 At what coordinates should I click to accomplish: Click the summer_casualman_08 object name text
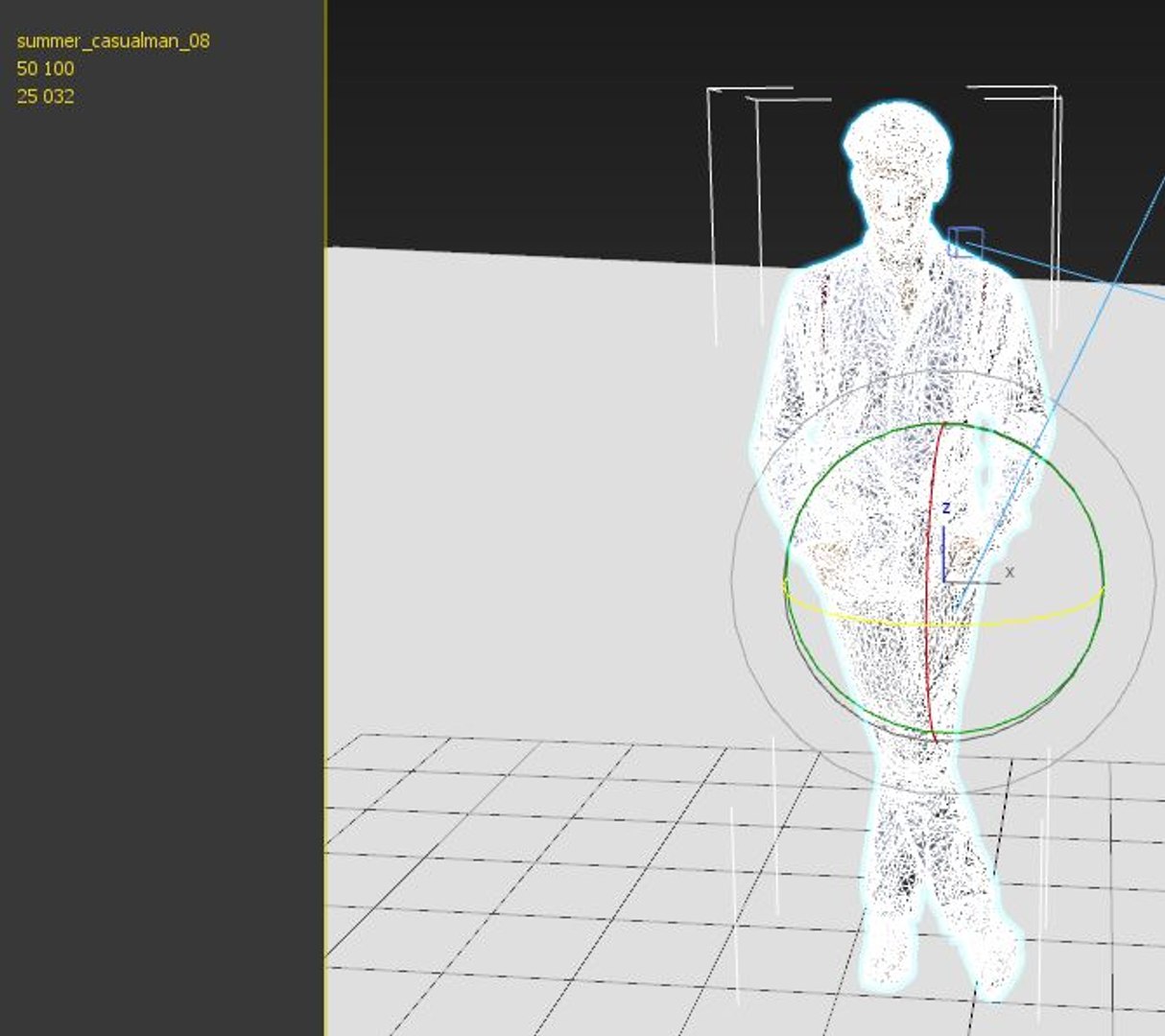tap(113, 41)
